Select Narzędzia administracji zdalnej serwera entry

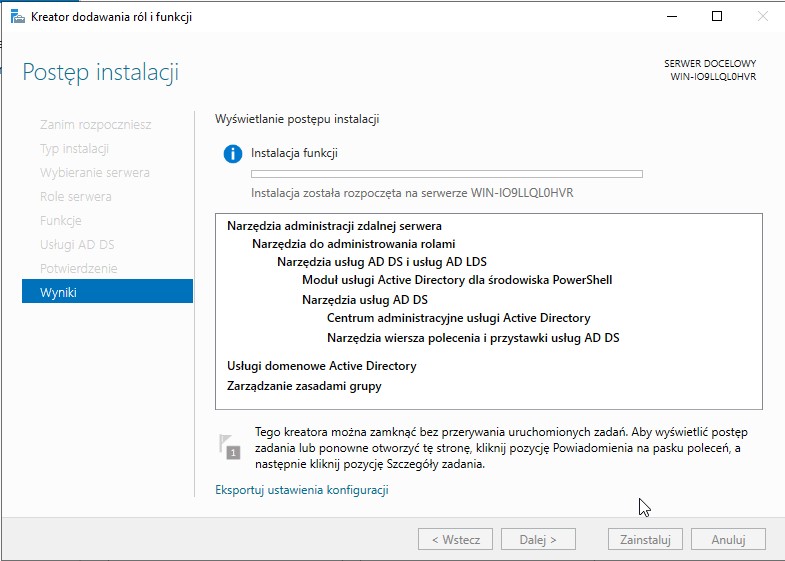pyautogui.click(x=334, y=226)
